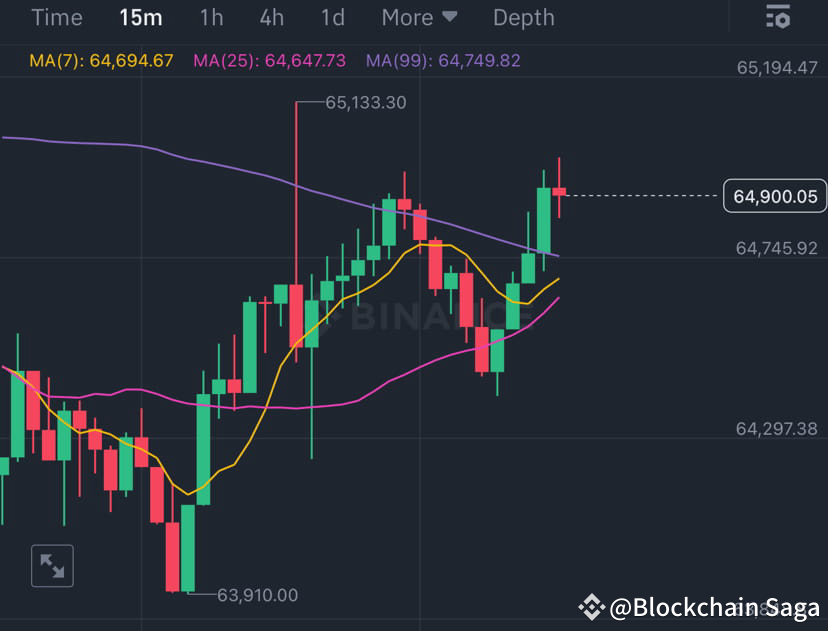
Task: Expand the Time interval options
Action: pyautogui.click(x=57, y=17)
